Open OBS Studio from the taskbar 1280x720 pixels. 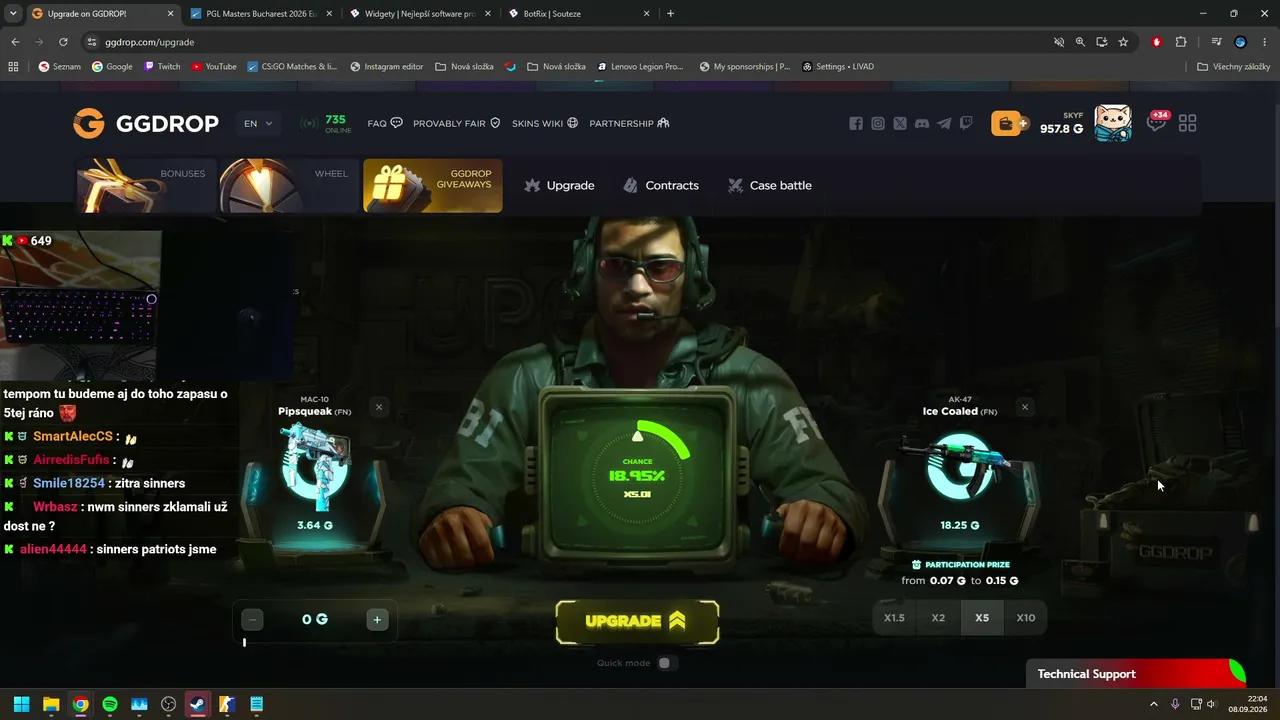pos(169,704)
